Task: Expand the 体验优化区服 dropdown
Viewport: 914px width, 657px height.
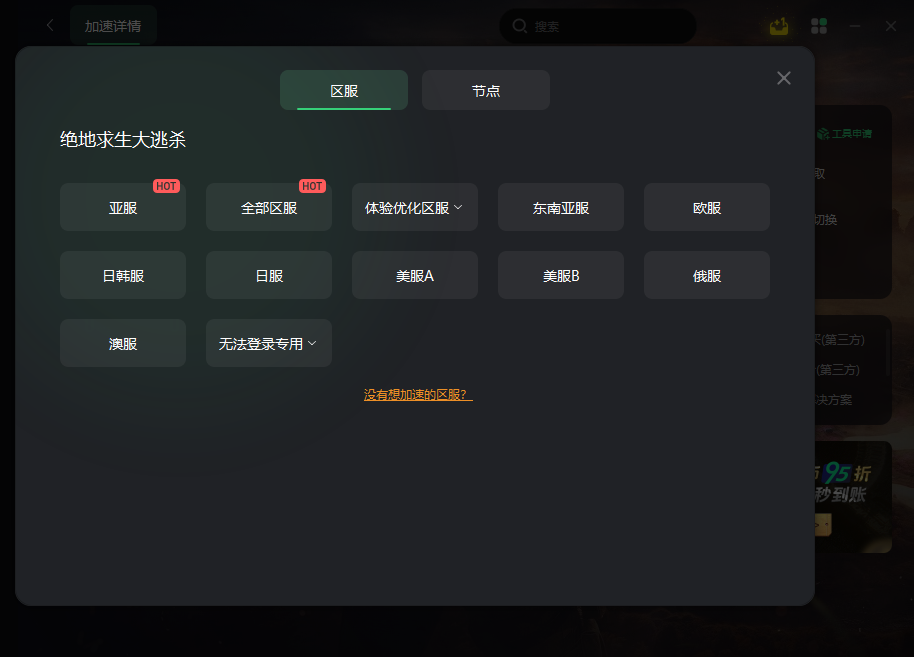Action: click(415, 208)
